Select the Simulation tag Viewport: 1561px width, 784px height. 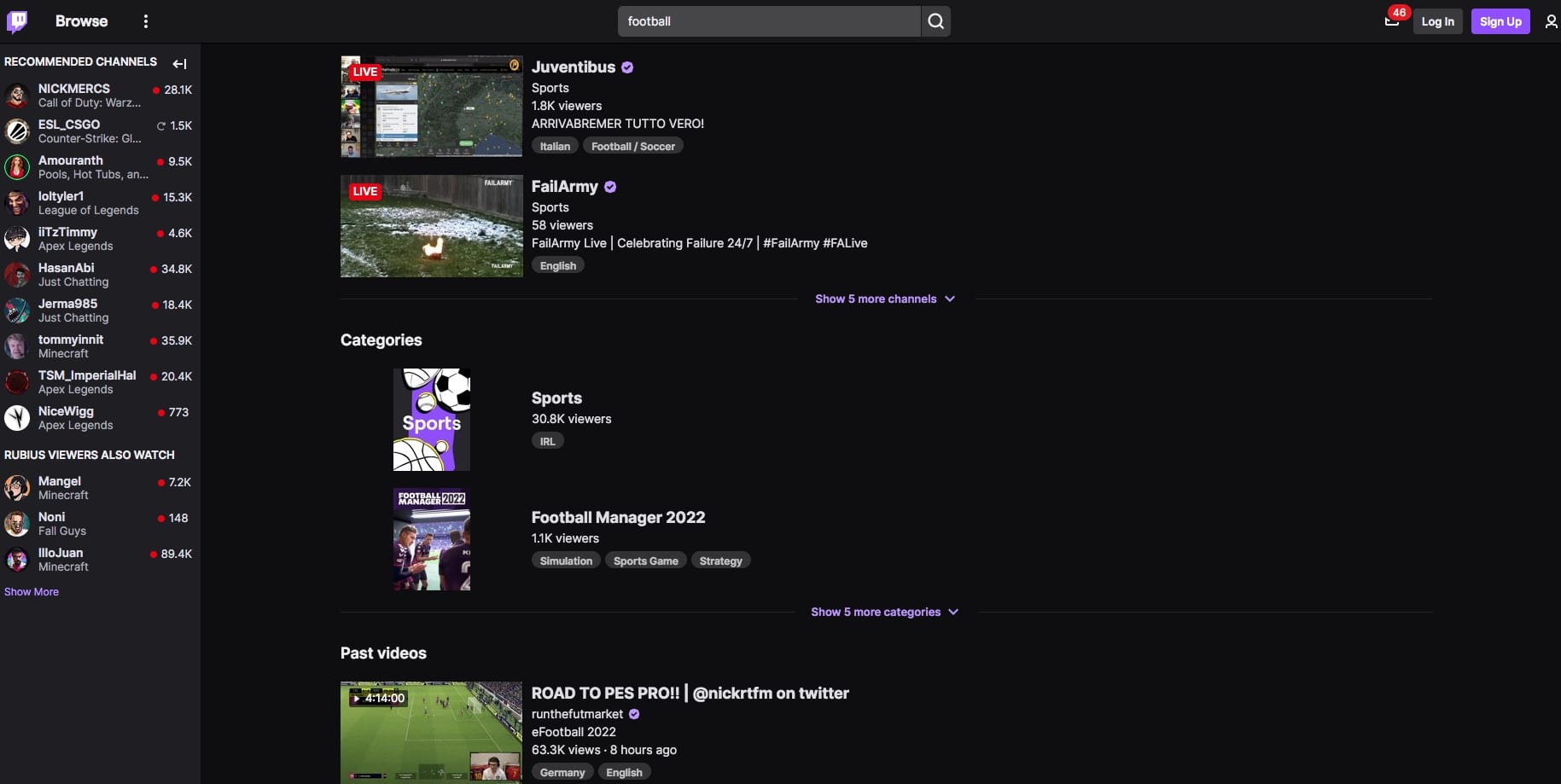566,560
